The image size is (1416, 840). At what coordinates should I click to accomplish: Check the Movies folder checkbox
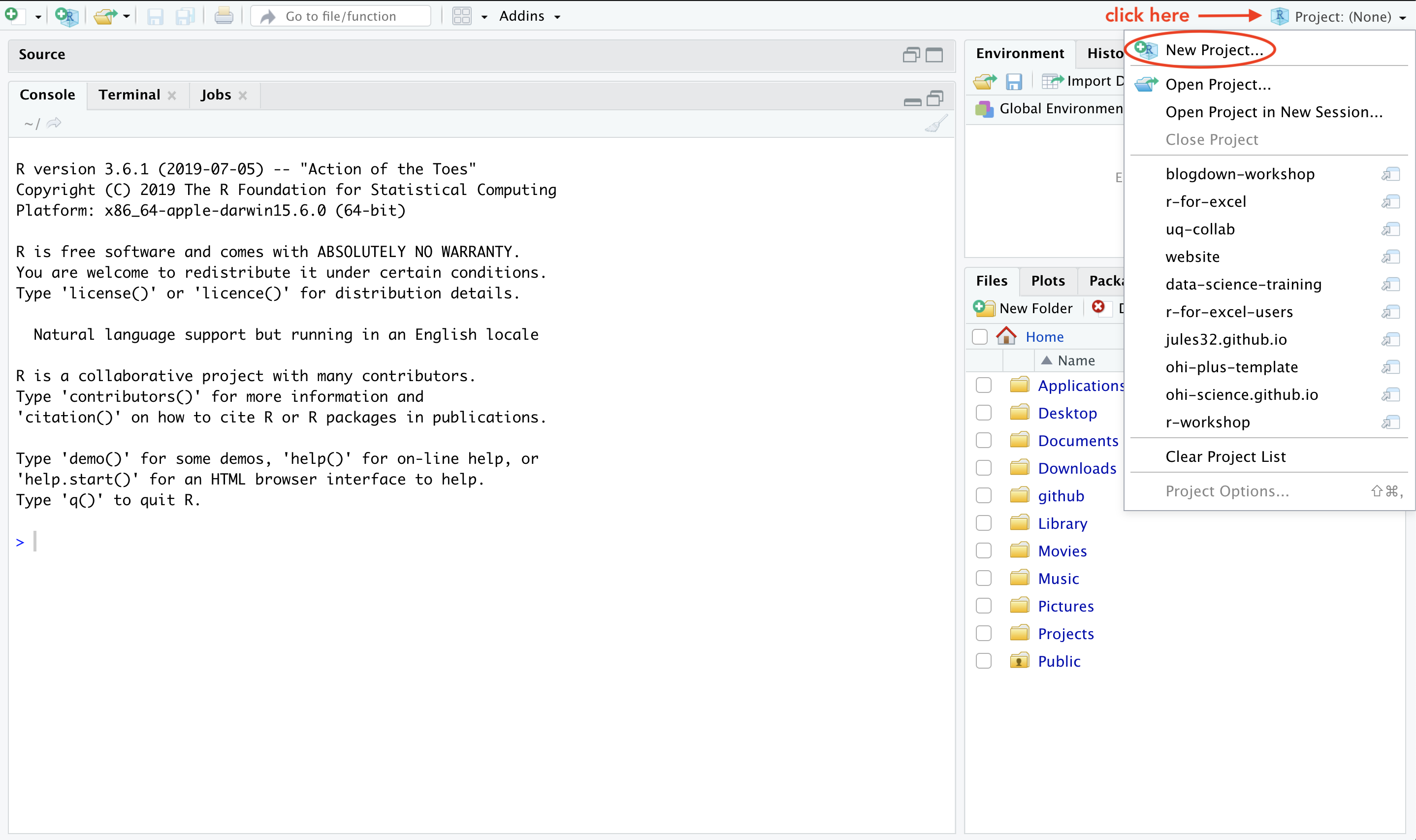click(984, 551)
